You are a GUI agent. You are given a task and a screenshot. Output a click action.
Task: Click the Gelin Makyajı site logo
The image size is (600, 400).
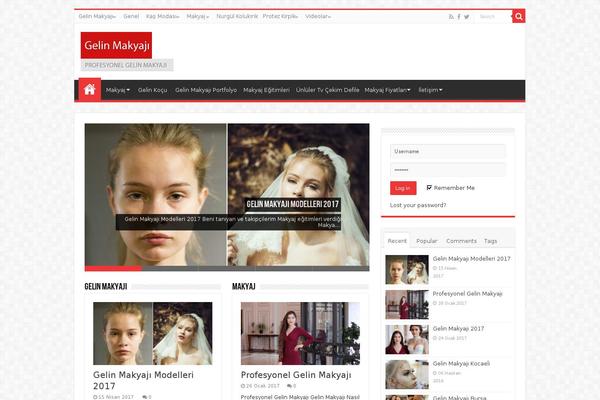pos(116,45)
